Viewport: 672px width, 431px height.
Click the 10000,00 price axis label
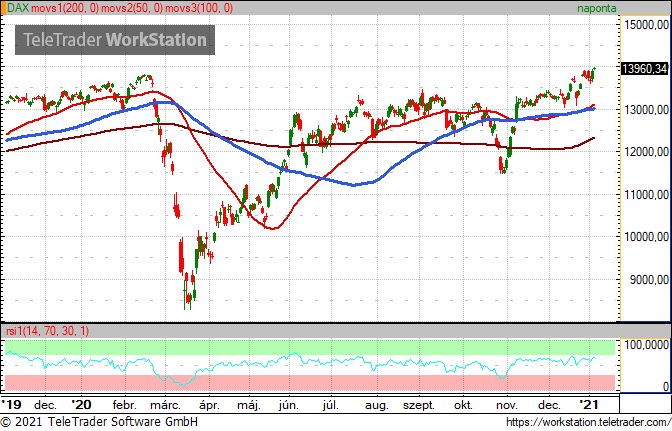click(x=646, y=237)
